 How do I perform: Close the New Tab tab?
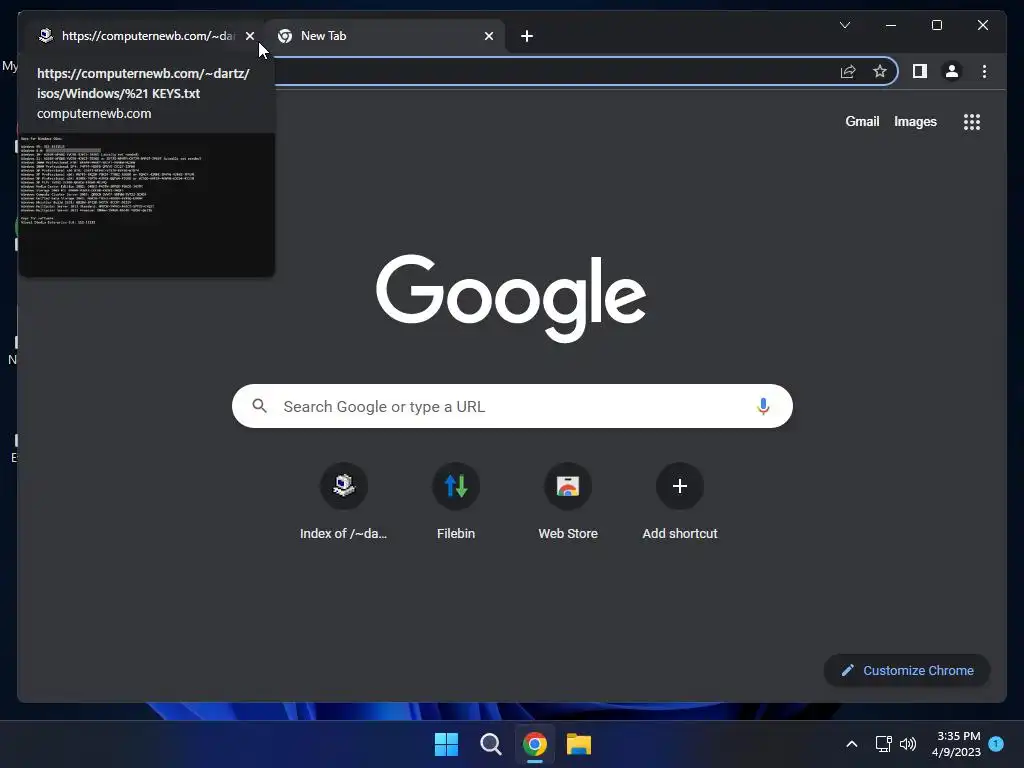click(x=489, y=36)
